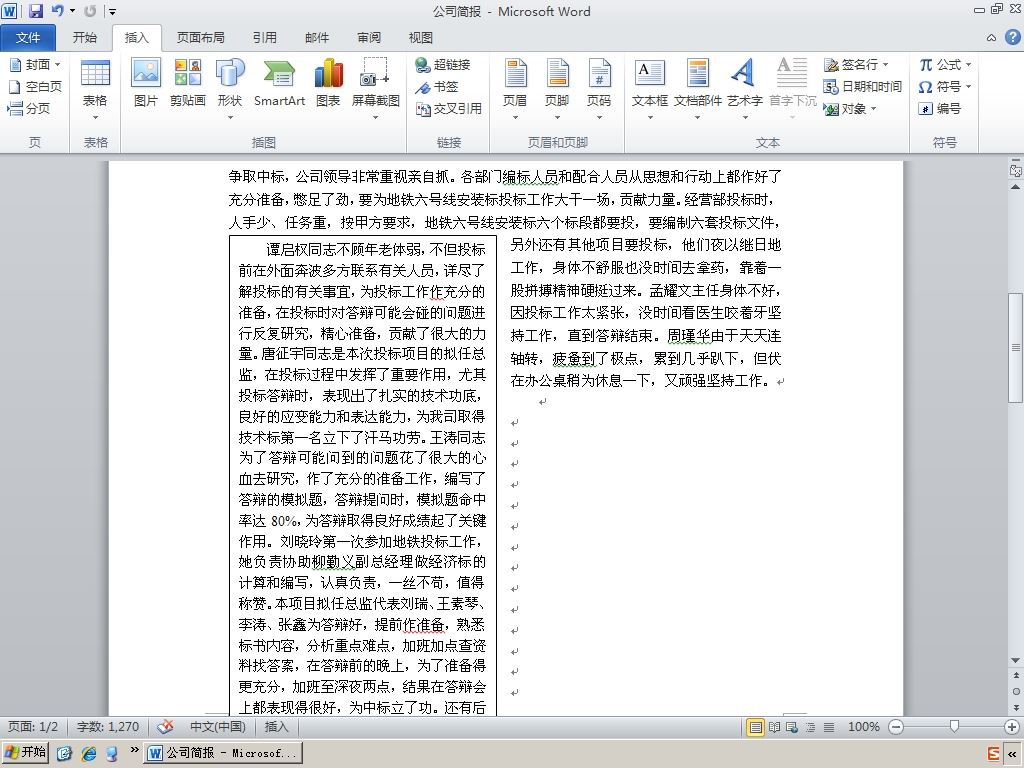Click the scroll down arrow of document
This screenshot has height=768, width=1024.
point(1016,660)
